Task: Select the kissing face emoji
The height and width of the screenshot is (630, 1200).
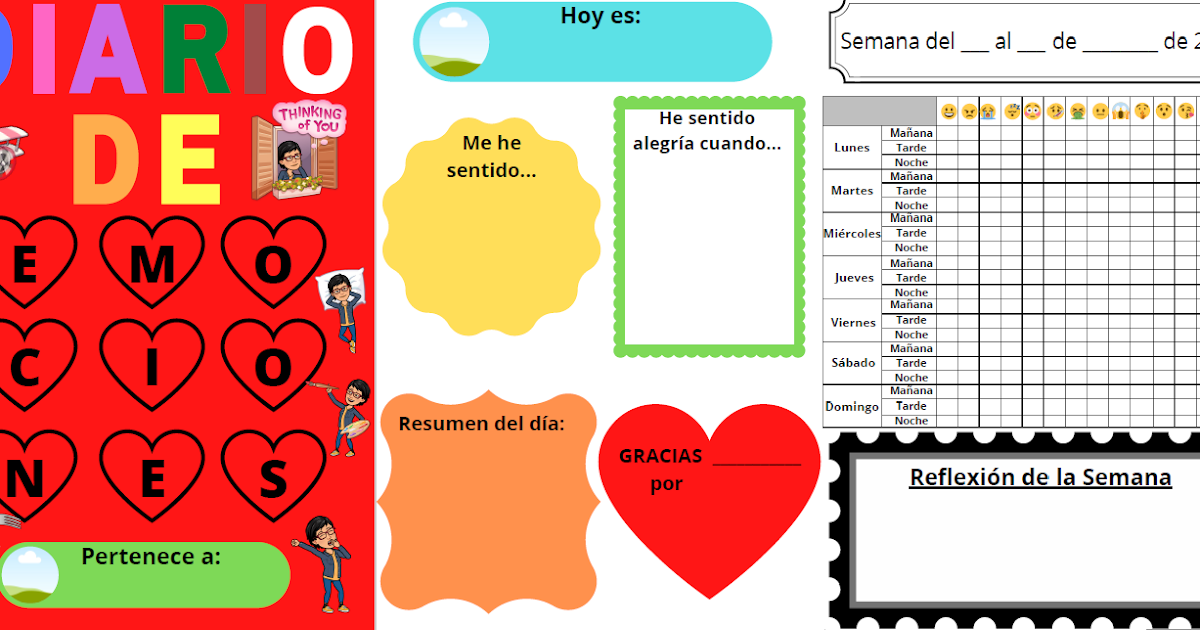Action: coord(1186,110)
